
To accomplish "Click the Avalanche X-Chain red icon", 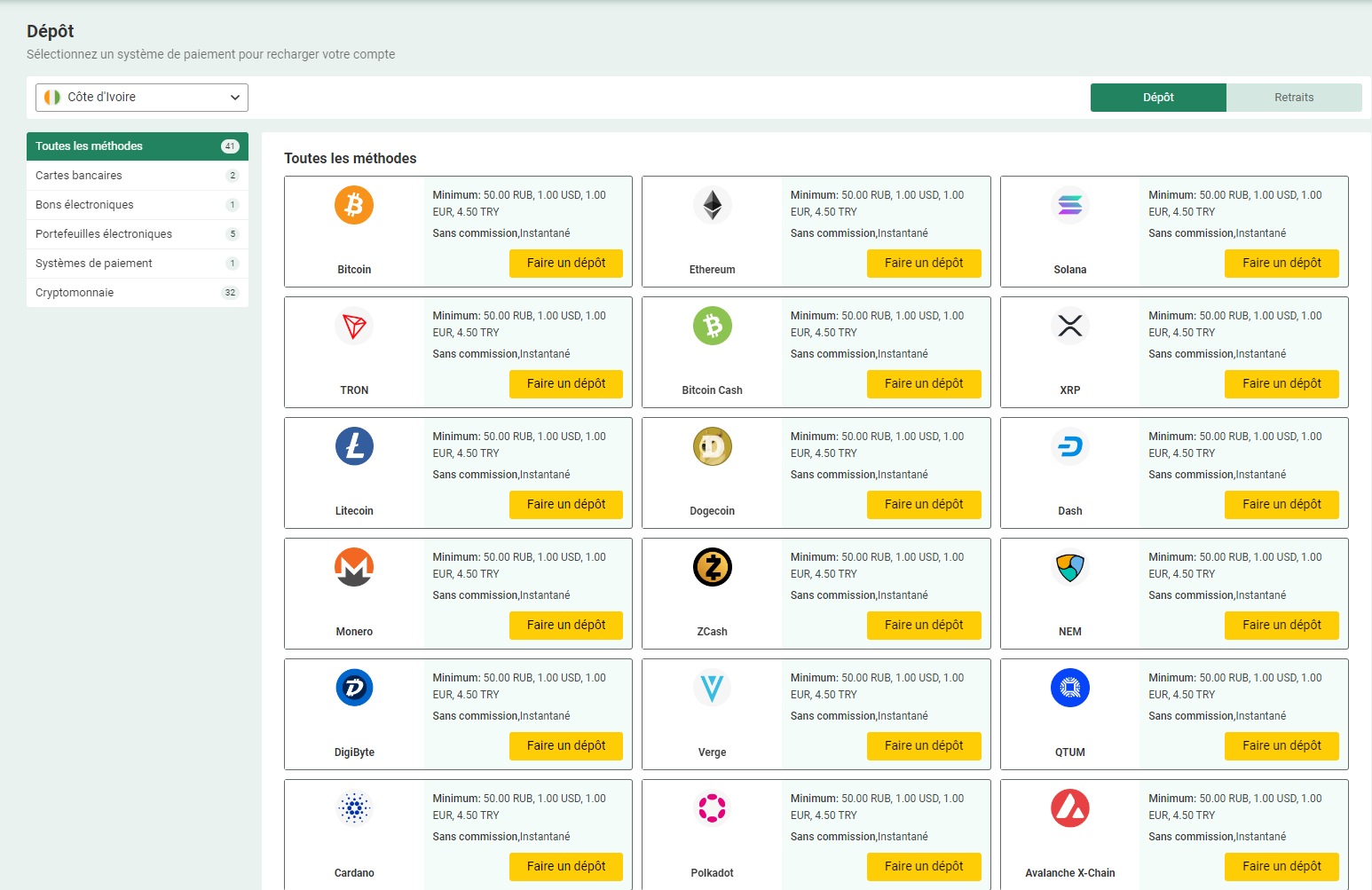I will (1069, 808).
